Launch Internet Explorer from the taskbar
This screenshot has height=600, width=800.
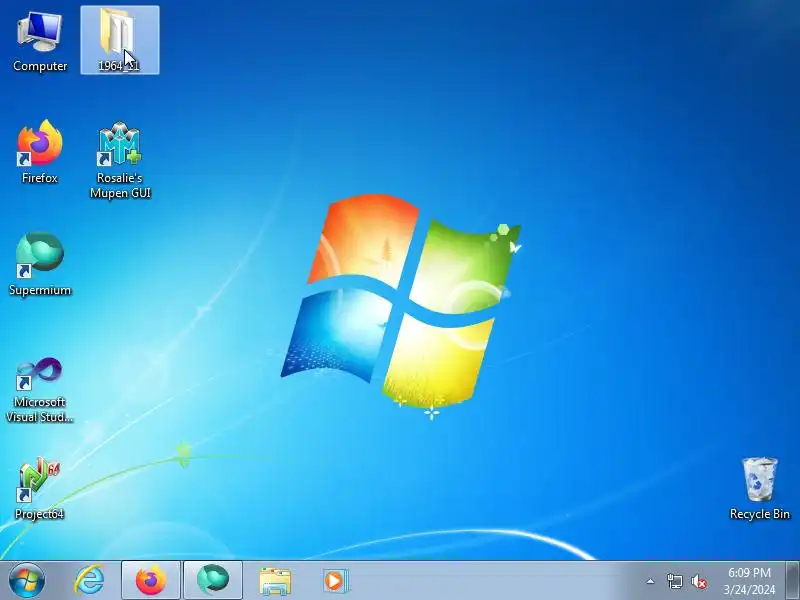click(89, 580)
